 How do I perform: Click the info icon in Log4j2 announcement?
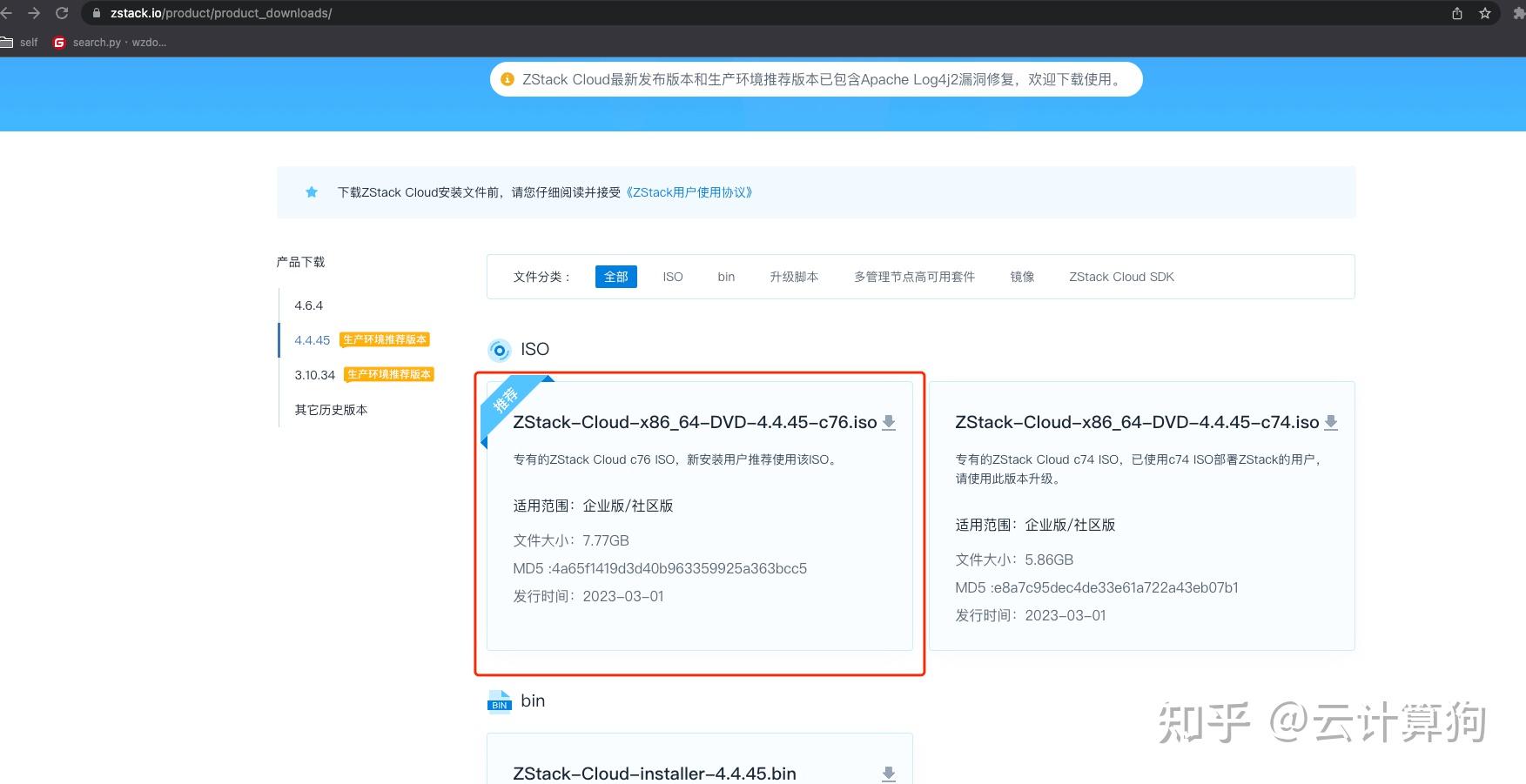coord(508,79)
